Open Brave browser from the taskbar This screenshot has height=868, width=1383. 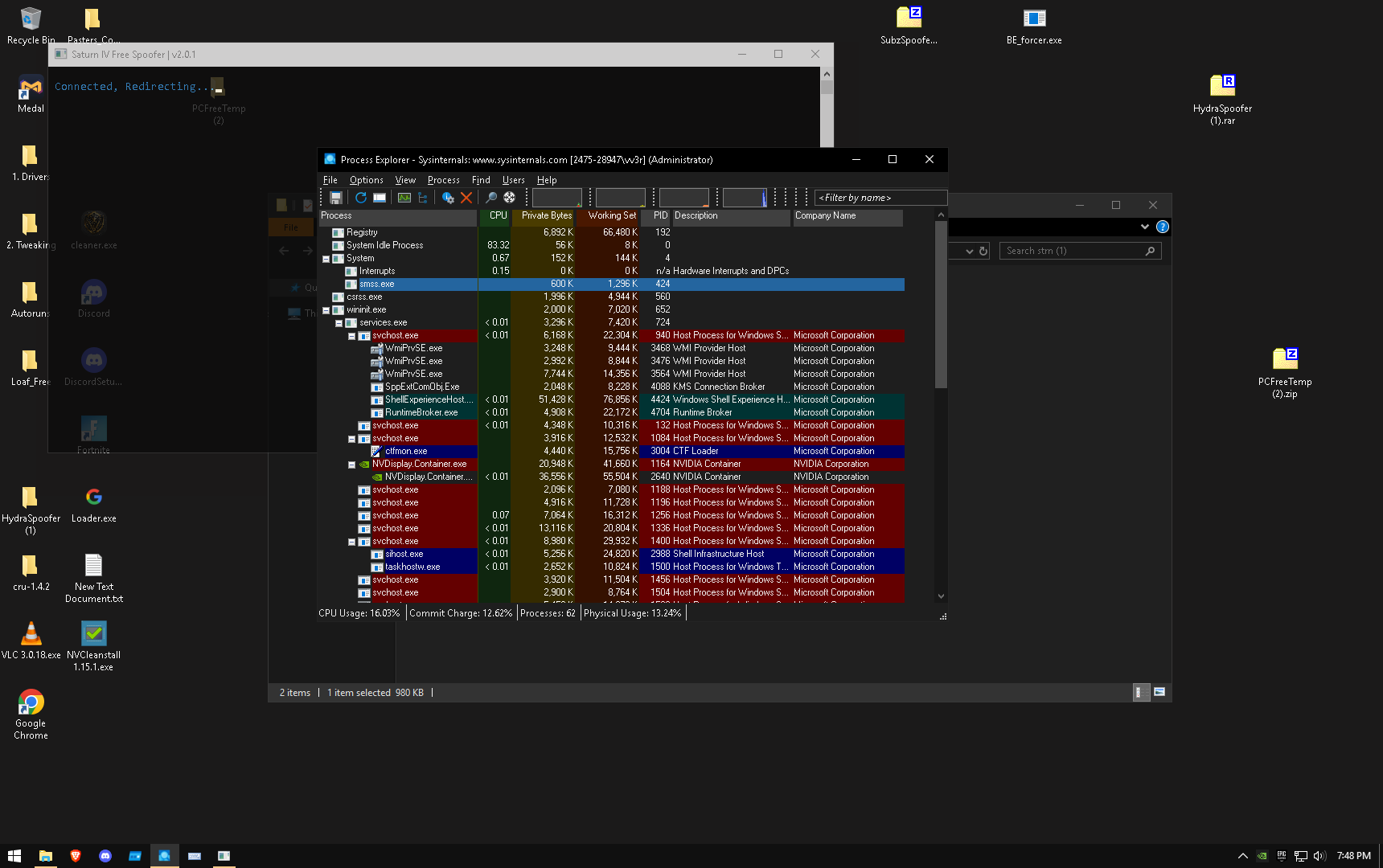[x=76, y=856]
